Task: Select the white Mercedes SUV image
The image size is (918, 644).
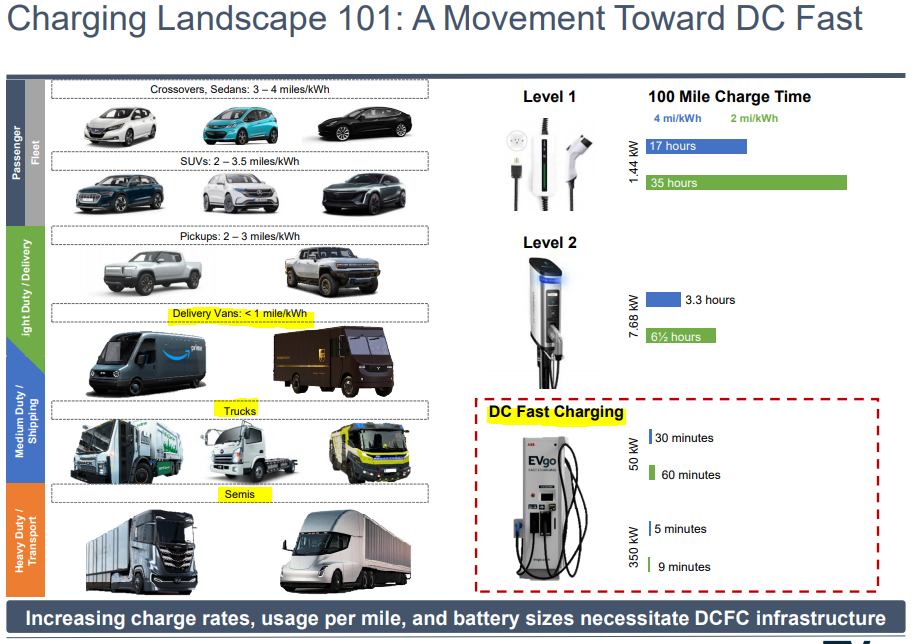Action: click(x=241, y=193)
